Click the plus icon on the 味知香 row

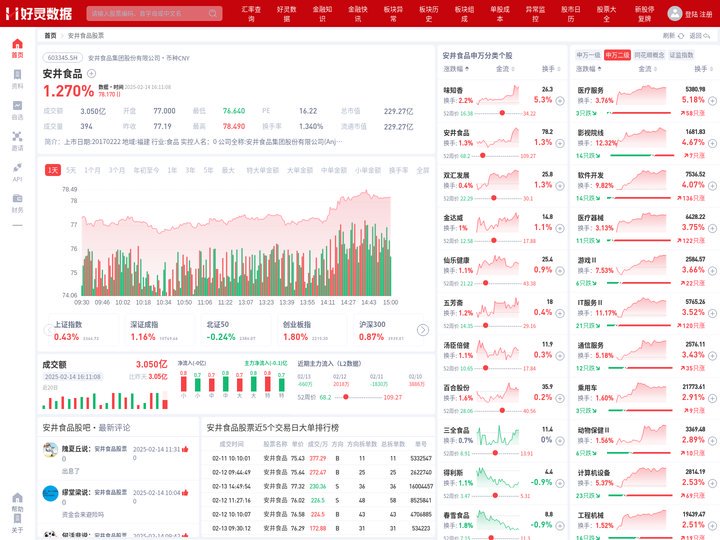[560, 101]
